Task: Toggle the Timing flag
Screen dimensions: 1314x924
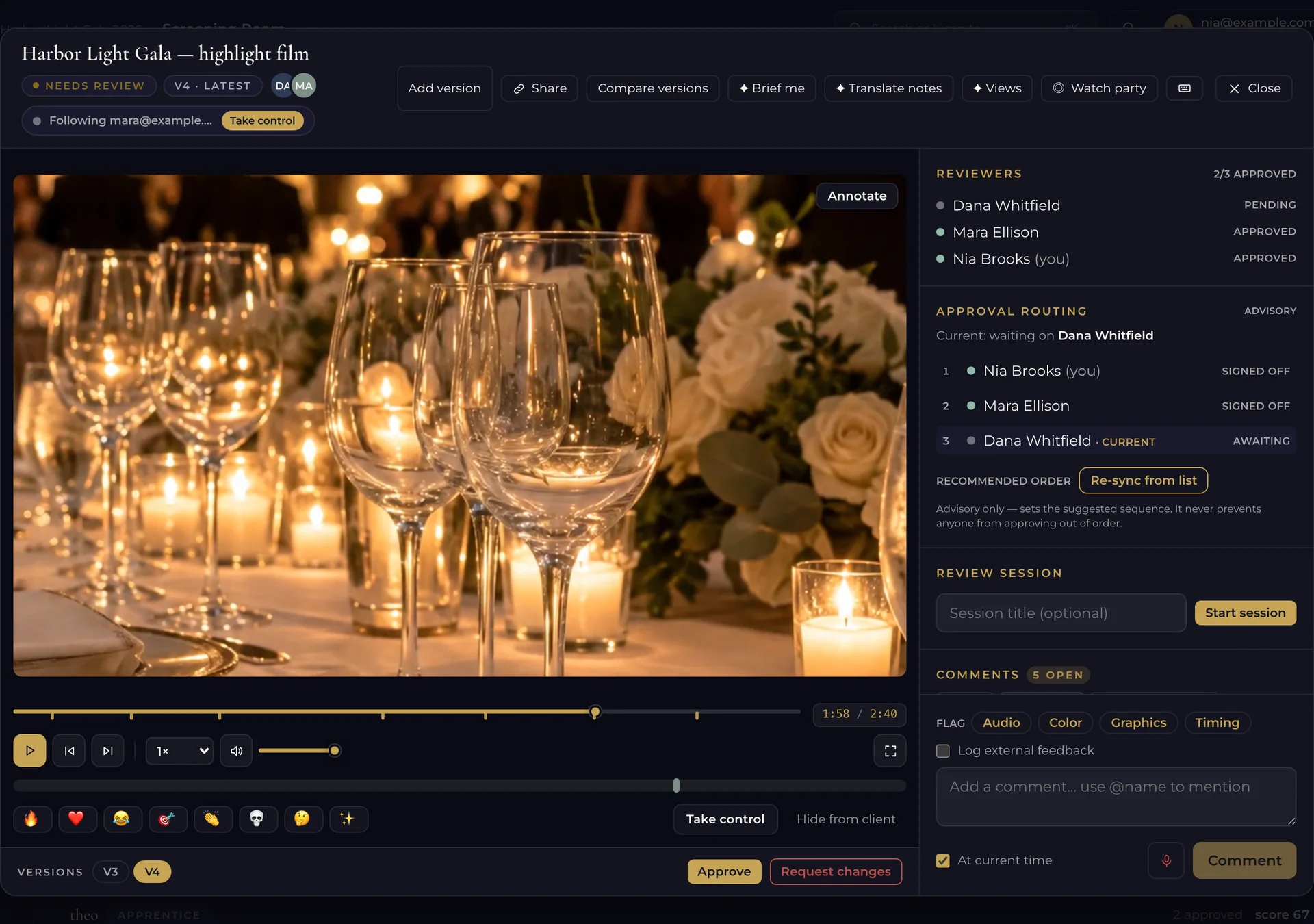Action: pyautogui.click(x=1217, y=723)
